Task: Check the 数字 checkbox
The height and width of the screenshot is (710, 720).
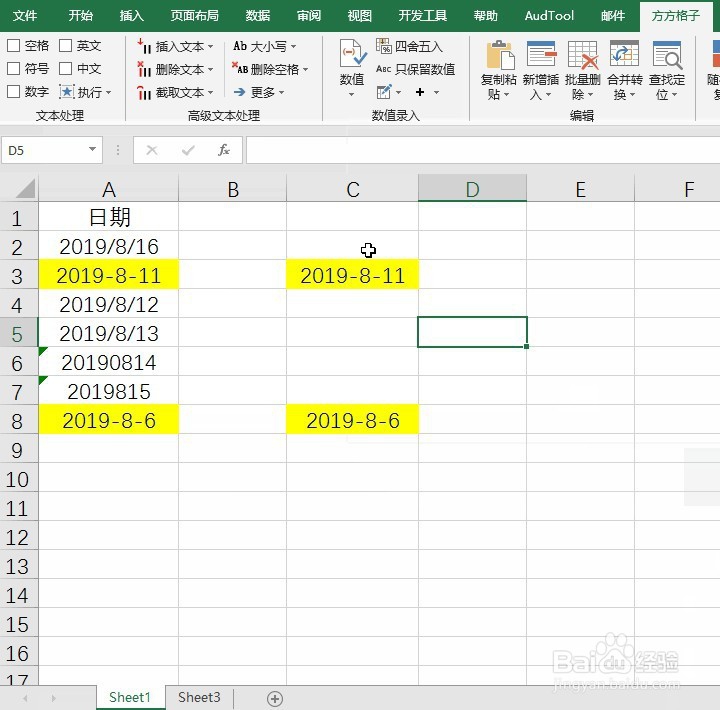Action: click(x=14, y=91)
